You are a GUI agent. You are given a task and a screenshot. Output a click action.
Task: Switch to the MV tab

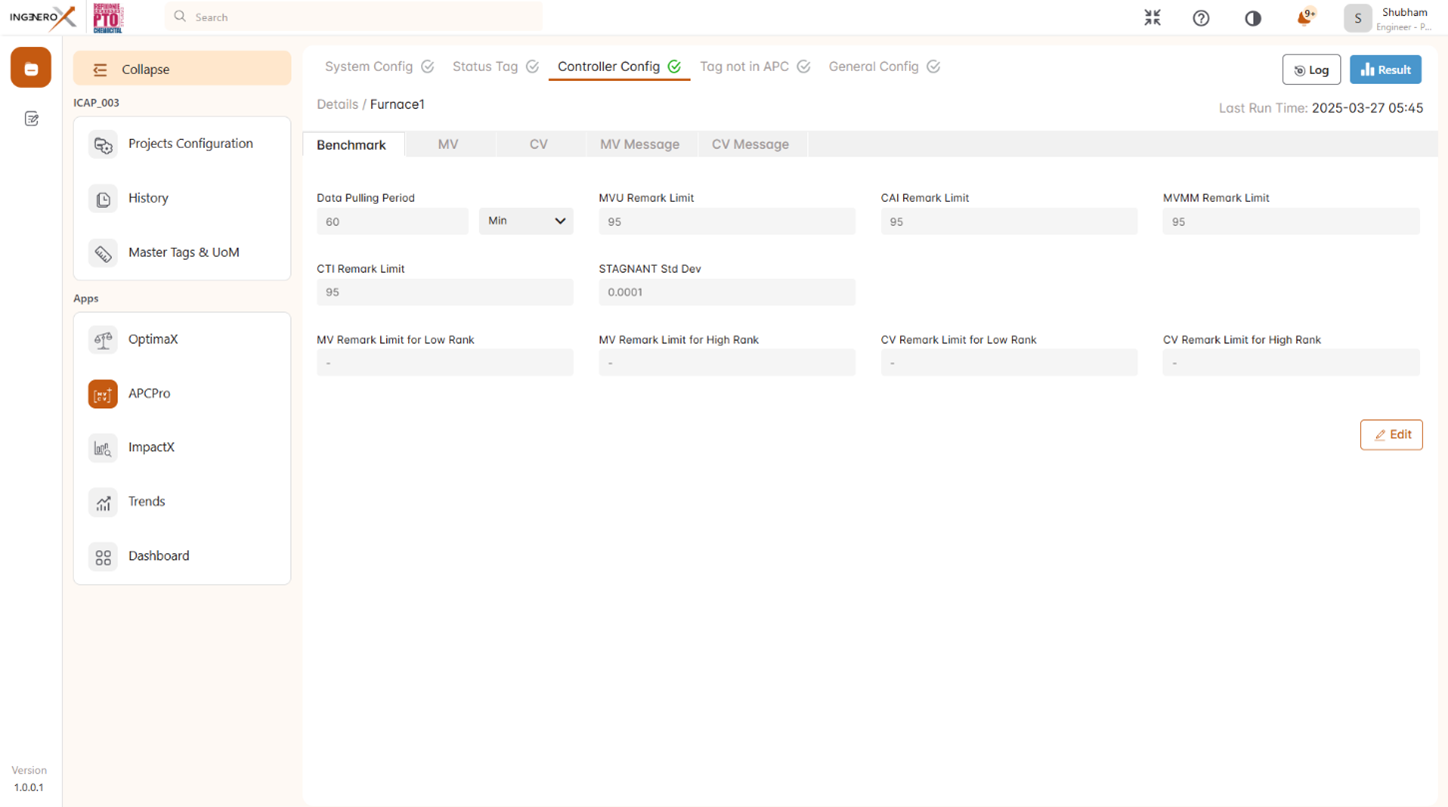448,145
